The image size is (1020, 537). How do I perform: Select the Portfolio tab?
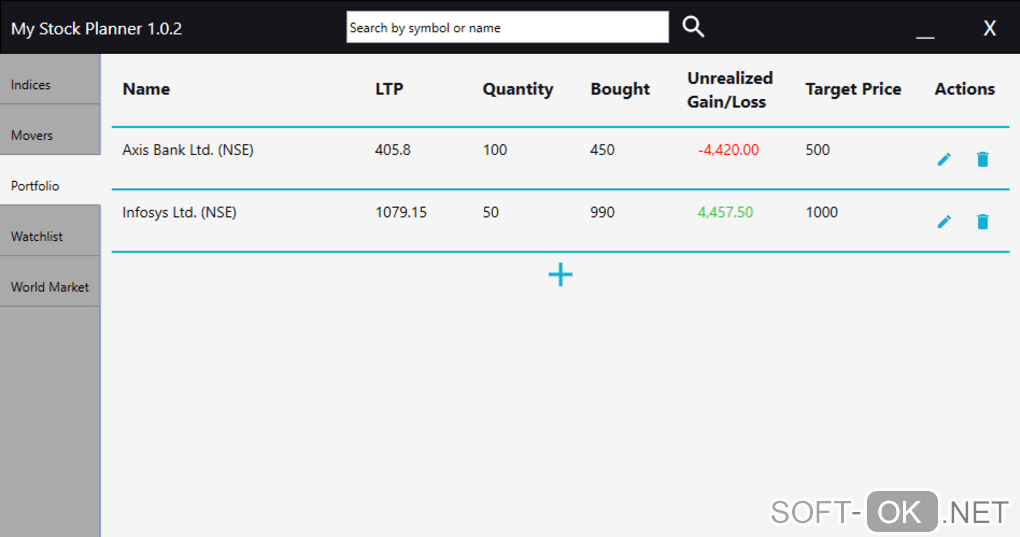pos(50,186)
